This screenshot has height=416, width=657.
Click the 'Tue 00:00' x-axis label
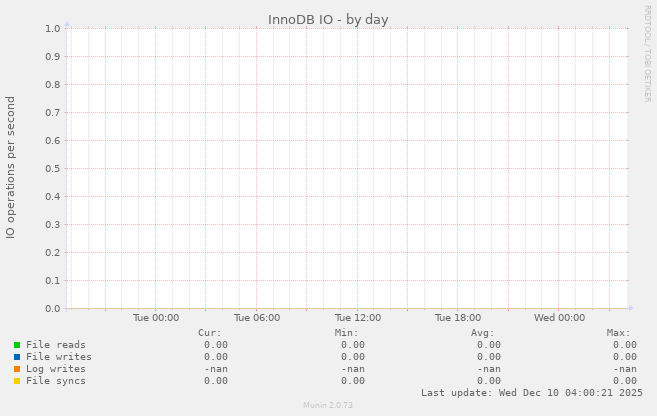(x=156, y=318)
